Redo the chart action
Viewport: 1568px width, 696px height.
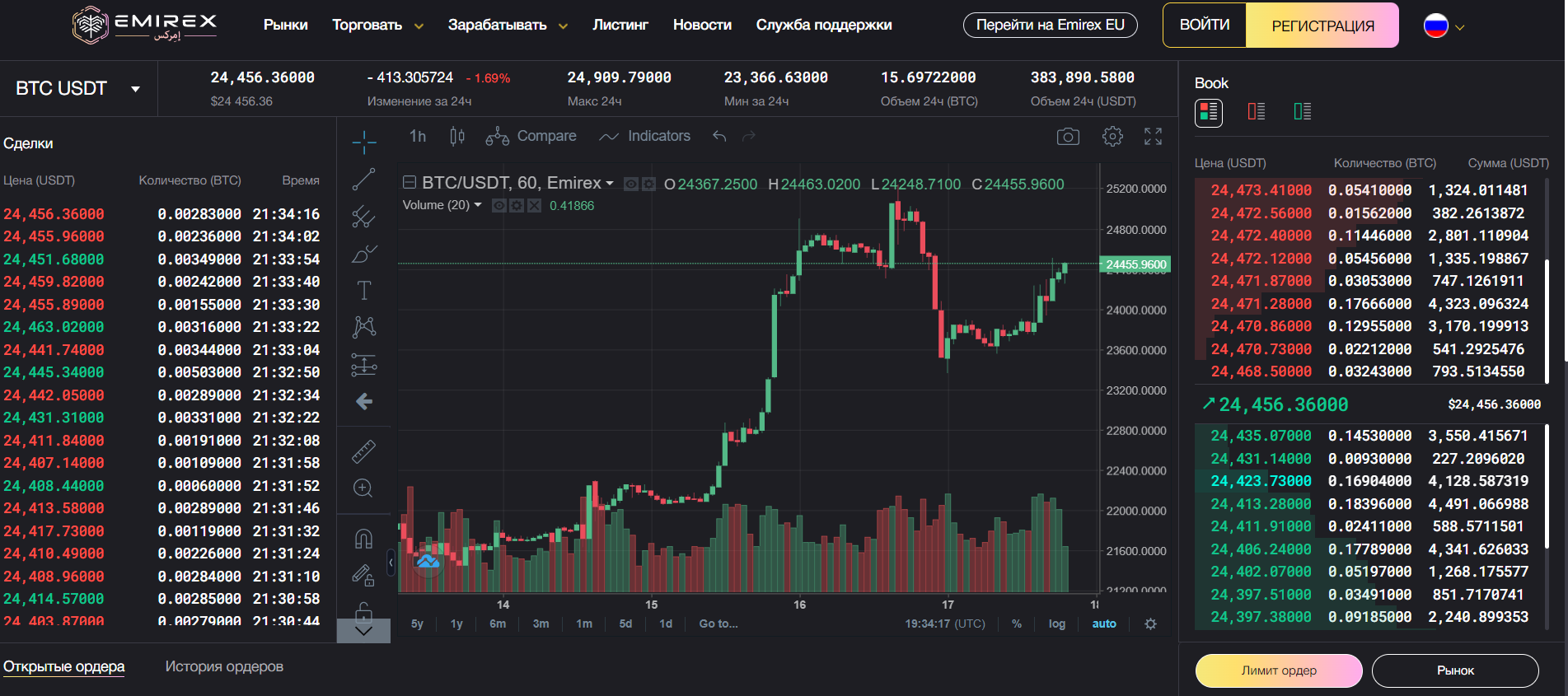click(x=748, y=136)
